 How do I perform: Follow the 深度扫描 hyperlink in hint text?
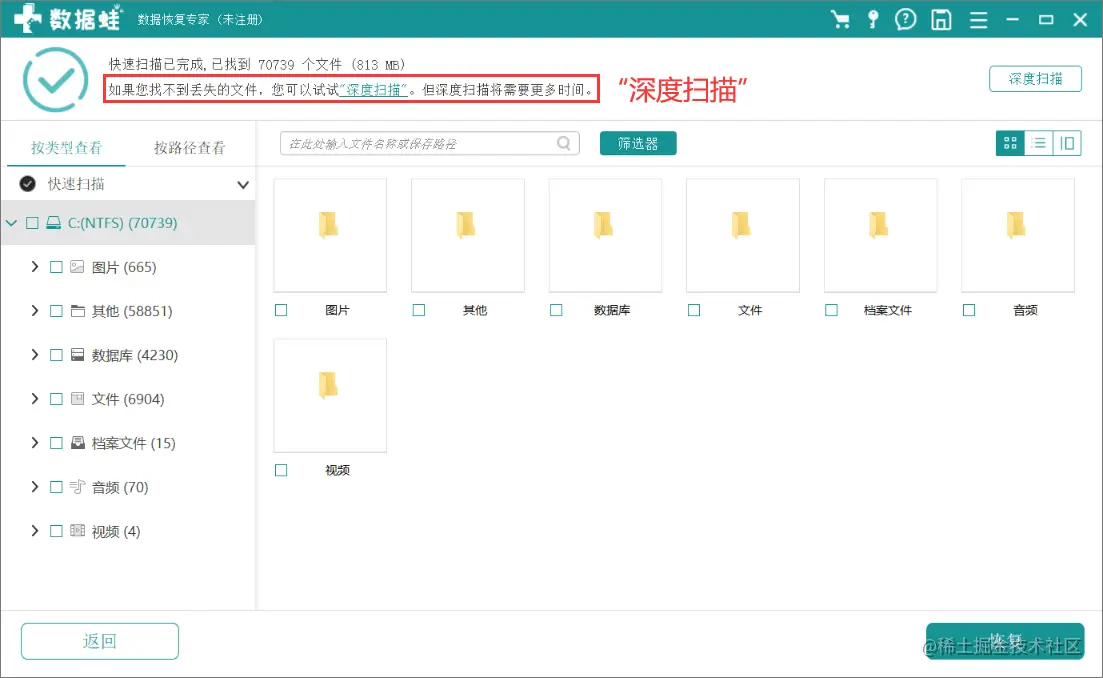(x=373, y=90)
